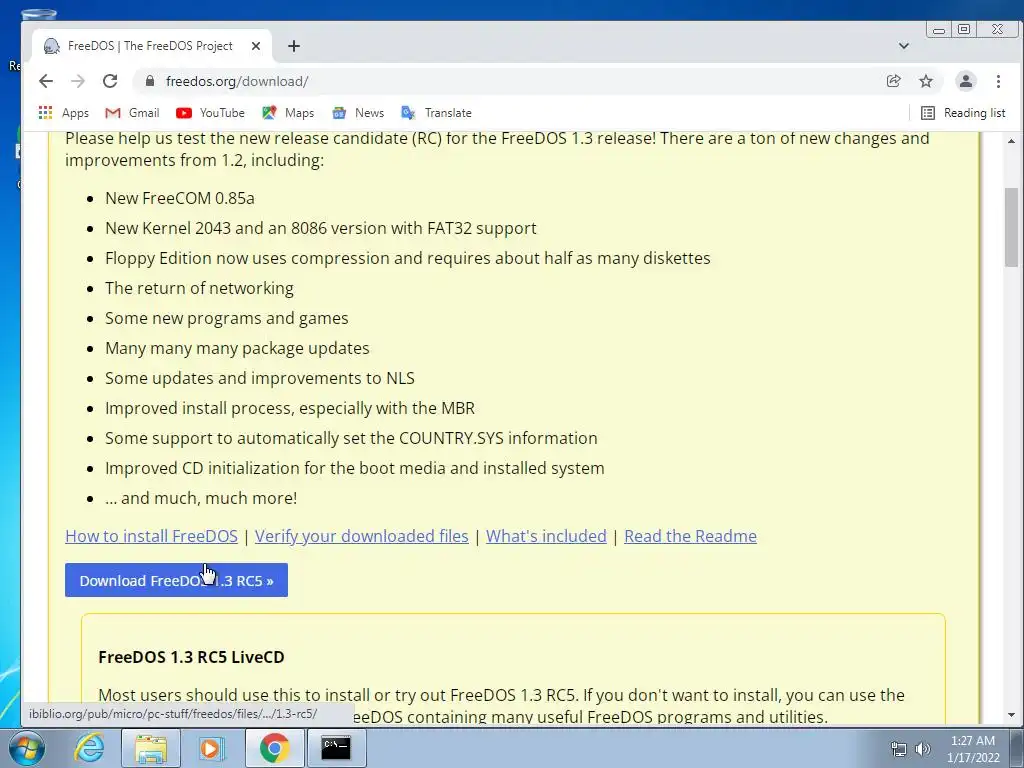The image size is (1024, 768).
Task: Open Chrome's three-dot menu
Action: tap(998, 81)
